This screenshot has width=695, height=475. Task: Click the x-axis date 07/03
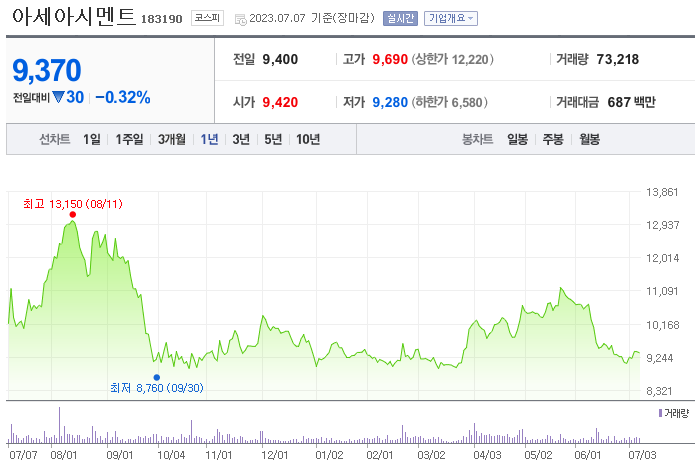[642, 455]
